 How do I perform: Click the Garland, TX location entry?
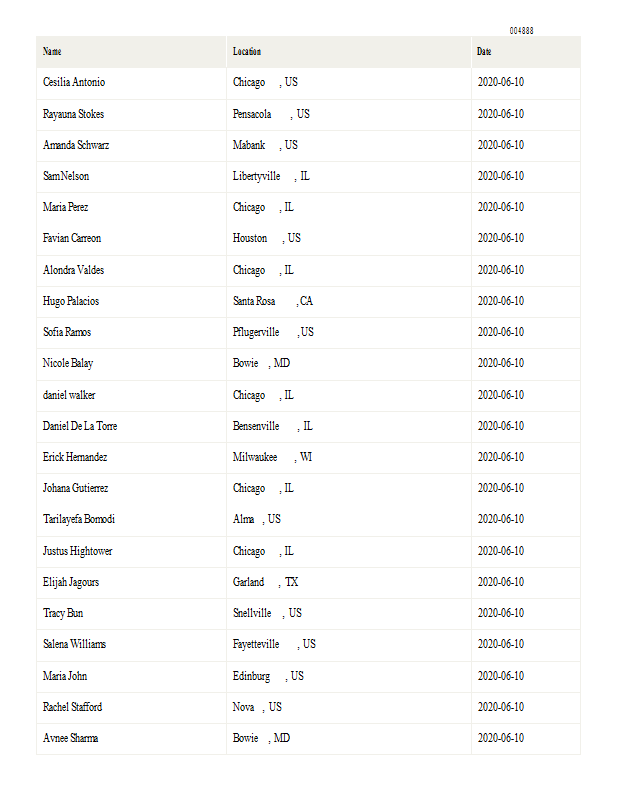pos(265,582)
